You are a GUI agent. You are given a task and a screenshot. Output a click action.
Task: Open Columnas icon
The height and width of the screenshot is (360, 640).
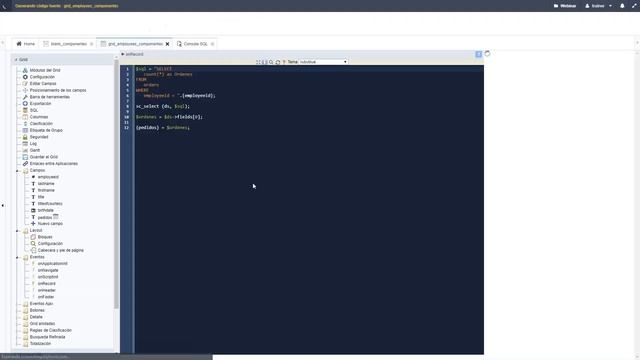(25, 117)
